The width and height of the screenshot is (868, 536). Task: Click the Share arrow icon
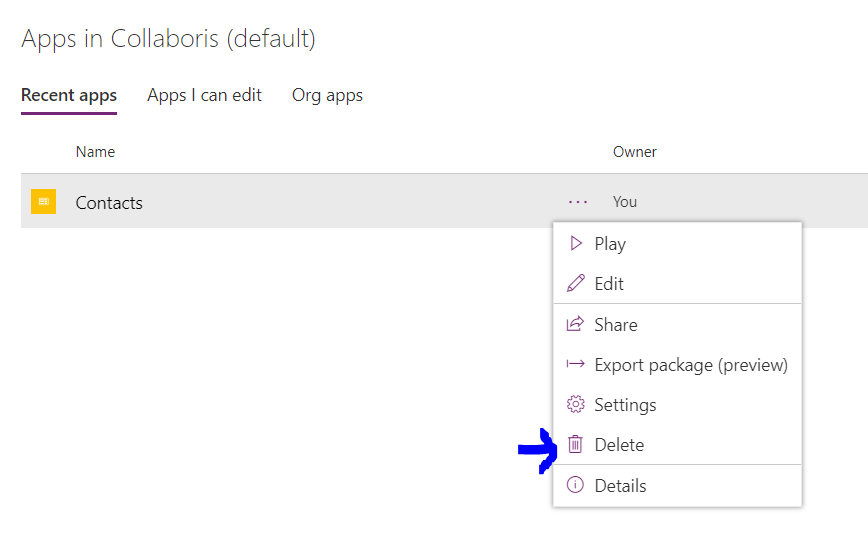575,323
